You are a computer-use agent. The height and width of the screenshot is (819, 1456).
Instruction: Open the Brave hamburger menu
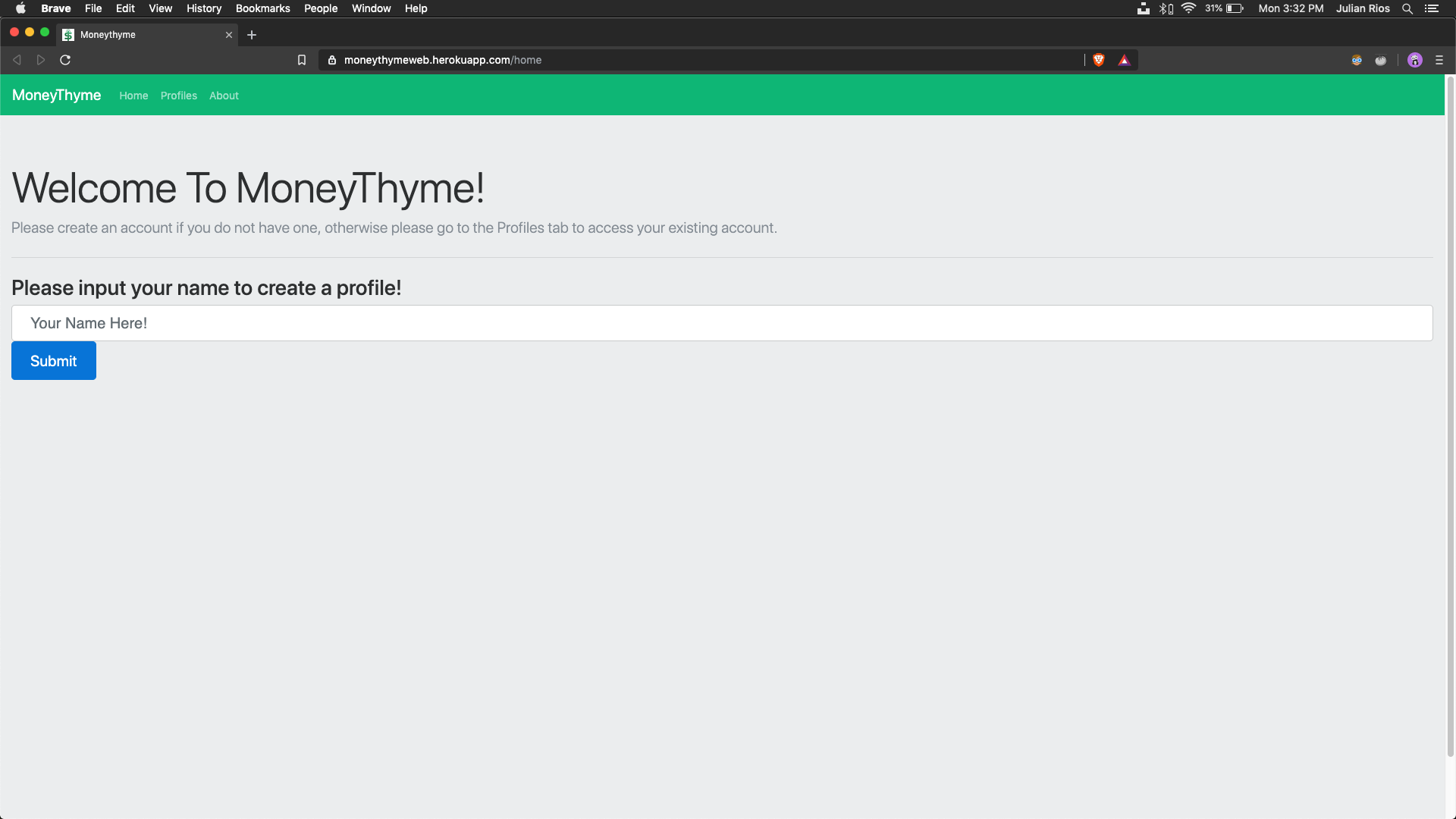coord(1439,60)
